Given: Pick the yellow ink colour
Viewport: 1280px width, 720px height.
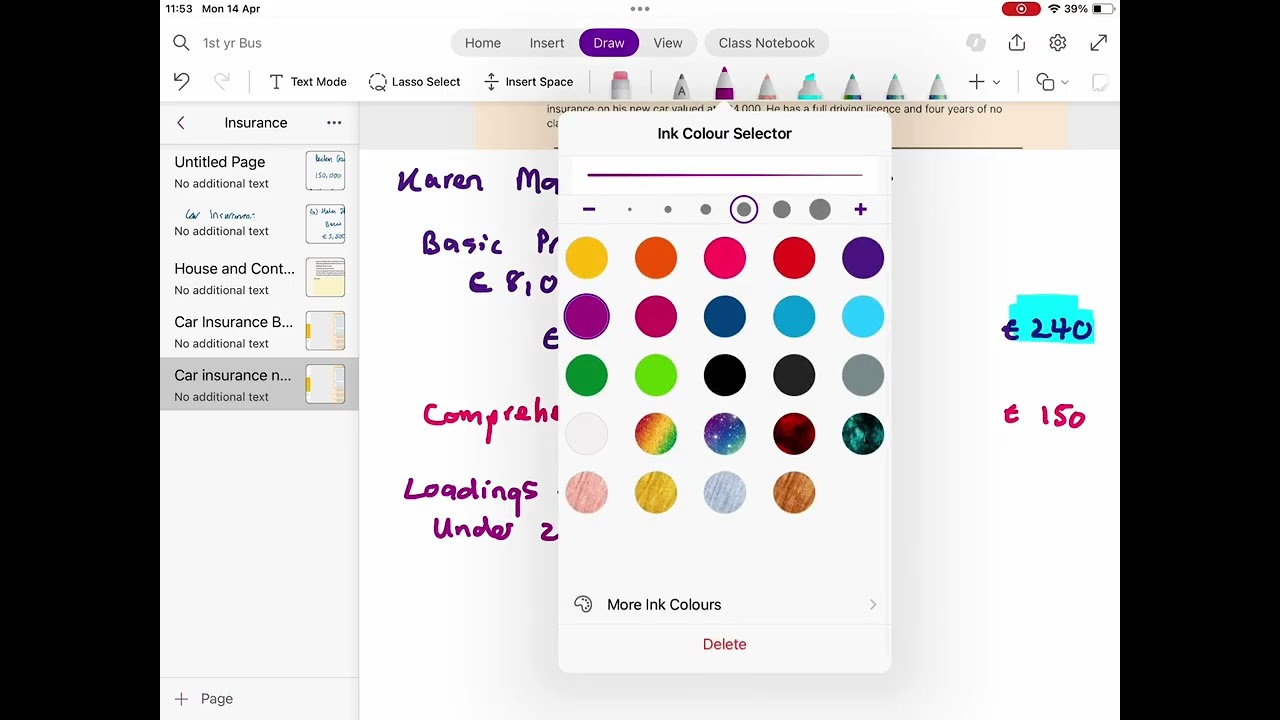Looking at the screenshot, I should tap(587, 258).
